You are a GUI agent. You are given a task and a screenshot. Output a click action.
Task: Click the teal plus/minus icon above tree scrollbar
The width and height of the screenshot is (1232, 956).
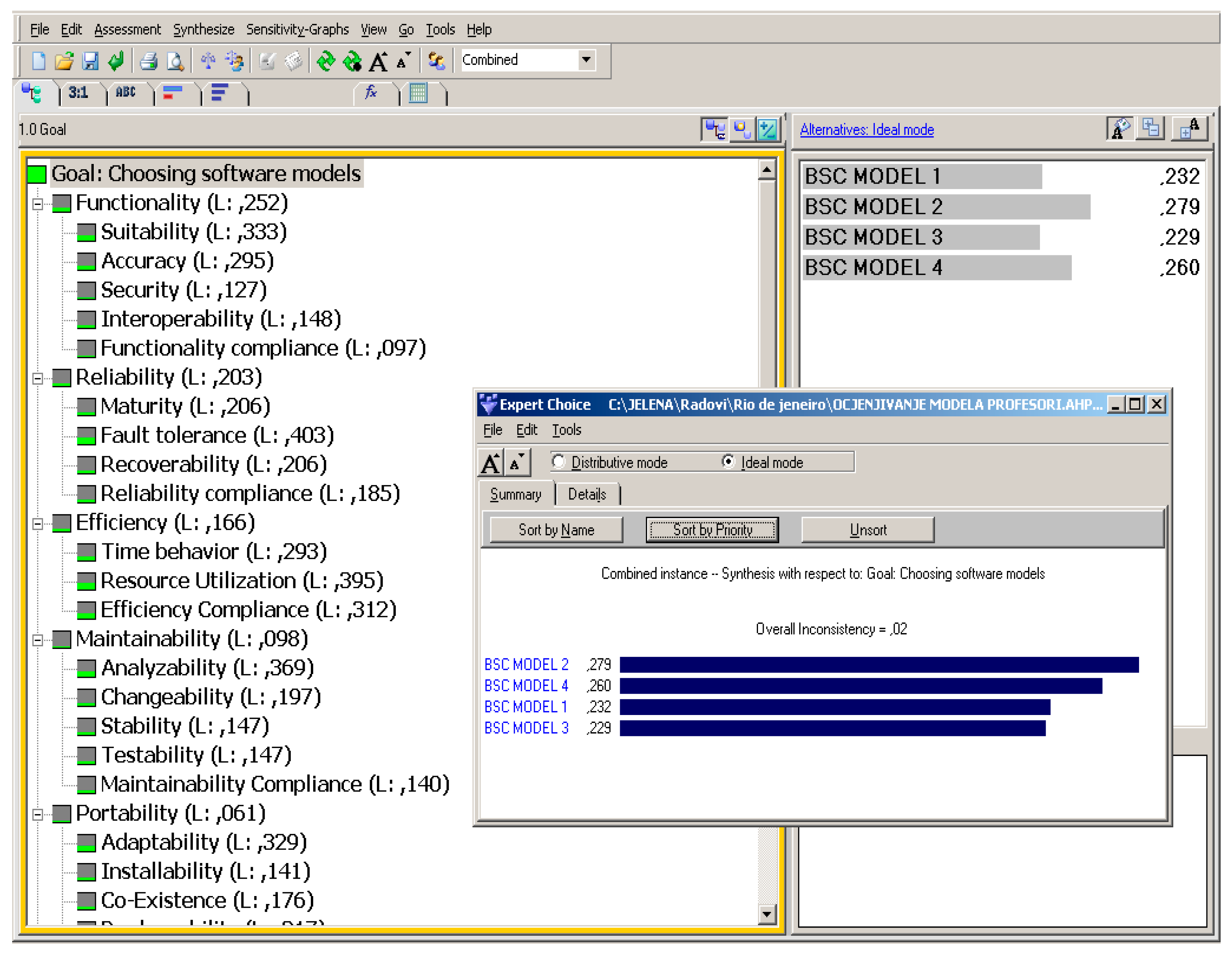point(768,130)
